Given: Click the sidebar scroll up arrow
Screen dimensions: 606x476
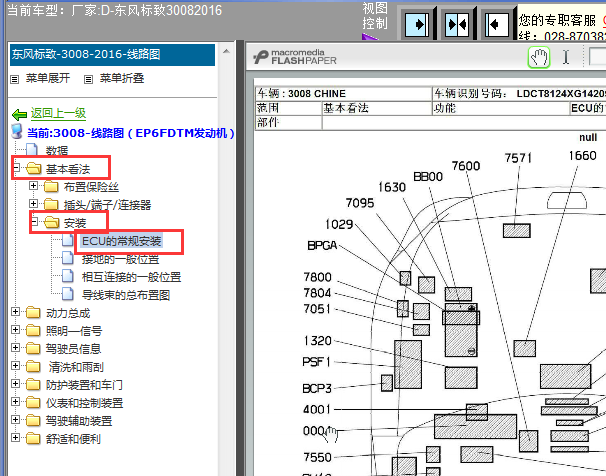Looking at the screenshot, I should [x=226, y=51].
